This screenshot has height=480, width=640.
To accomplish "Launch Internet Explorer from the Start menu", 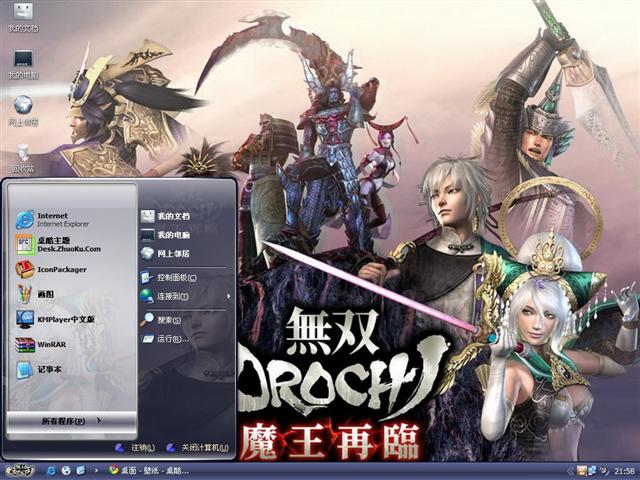I will point(53,220).
